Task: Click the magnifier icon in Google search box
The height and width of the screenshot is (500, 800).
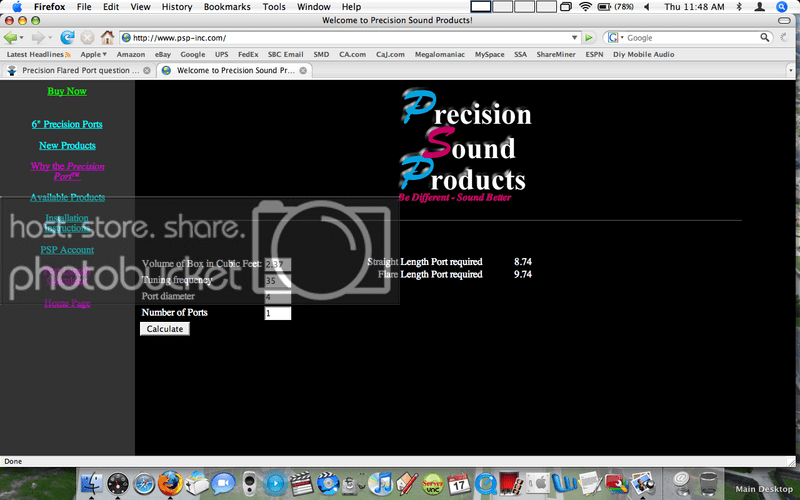Action: point(764,37)
